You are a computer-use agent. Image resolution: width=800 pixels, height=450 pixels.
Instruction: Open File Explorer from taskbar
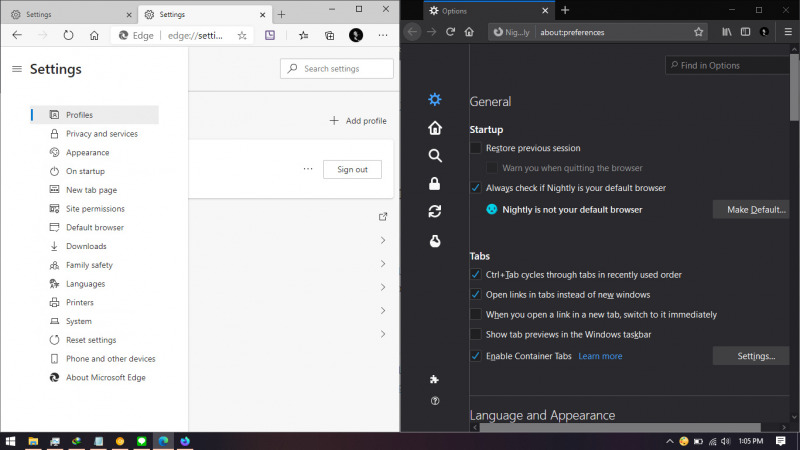[33, 441]
